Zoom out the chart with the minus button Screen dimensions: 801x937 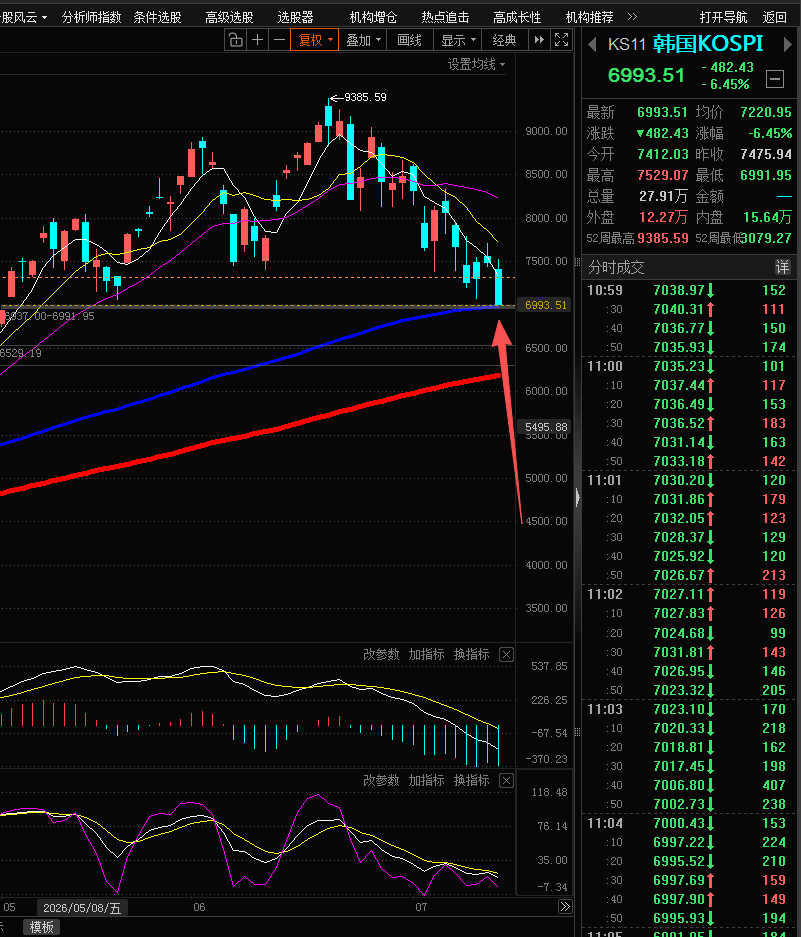tap(279, 40)
